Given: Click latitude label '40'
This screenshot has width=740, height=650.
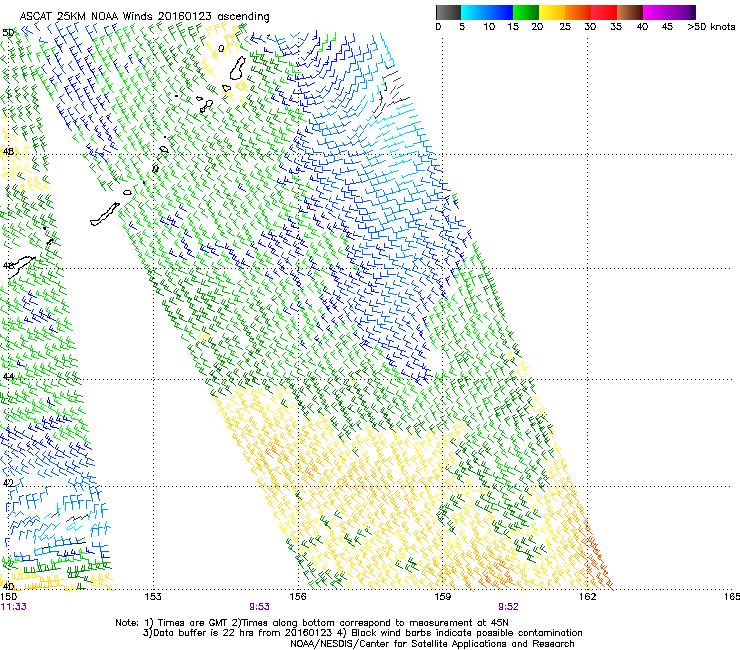Looking at the screenshot, I should 8,586.
